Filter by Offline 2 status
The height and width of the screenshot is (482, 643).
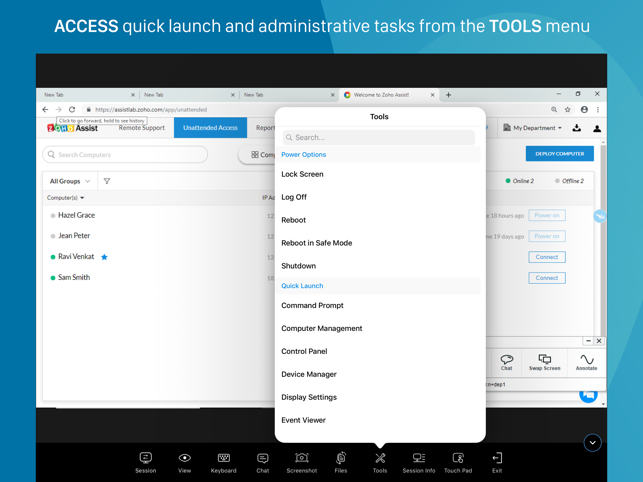click(569, 181)
